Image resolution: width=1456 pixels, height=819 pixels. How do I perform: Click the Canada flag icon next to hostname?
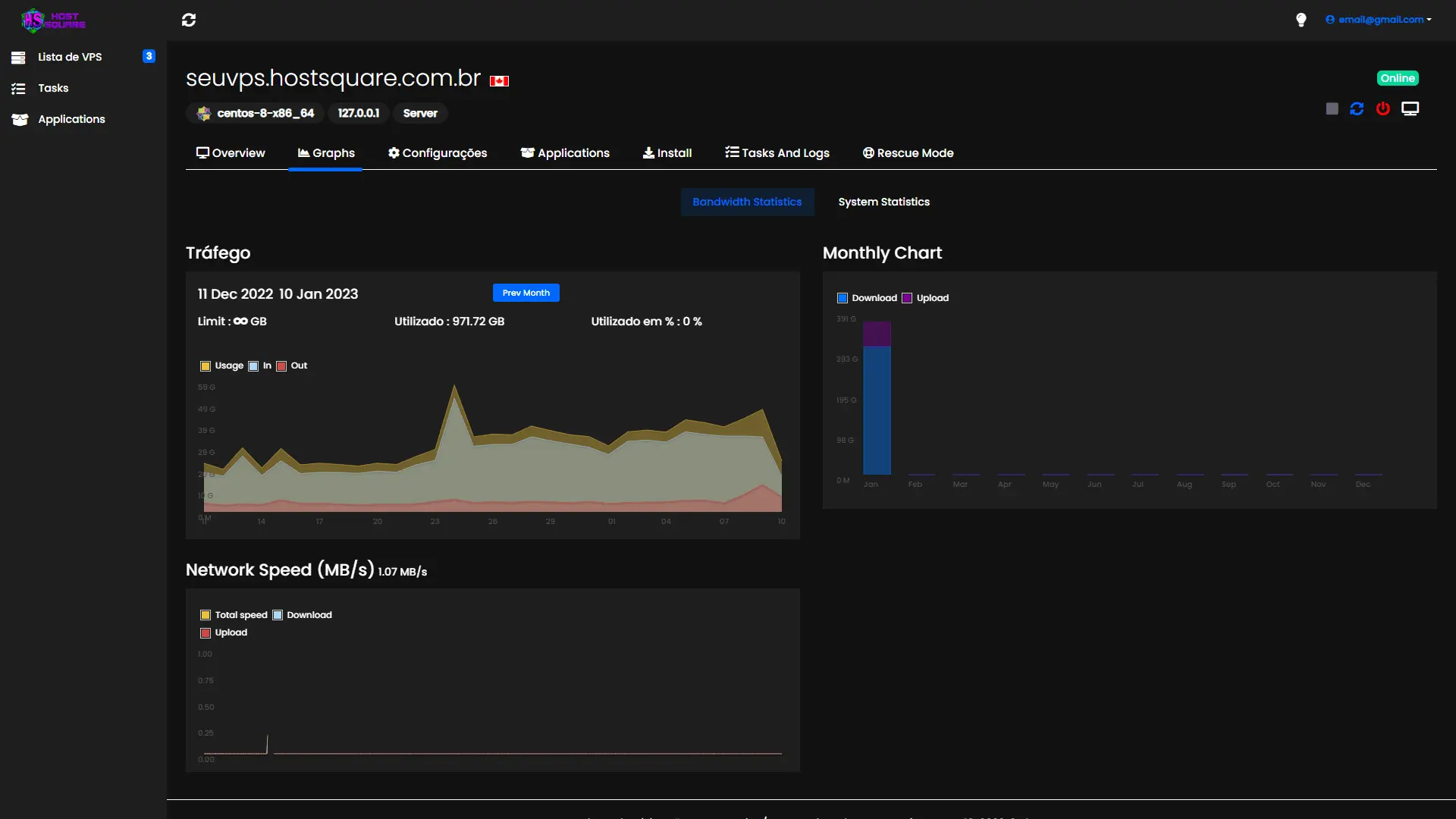point(499,81)
